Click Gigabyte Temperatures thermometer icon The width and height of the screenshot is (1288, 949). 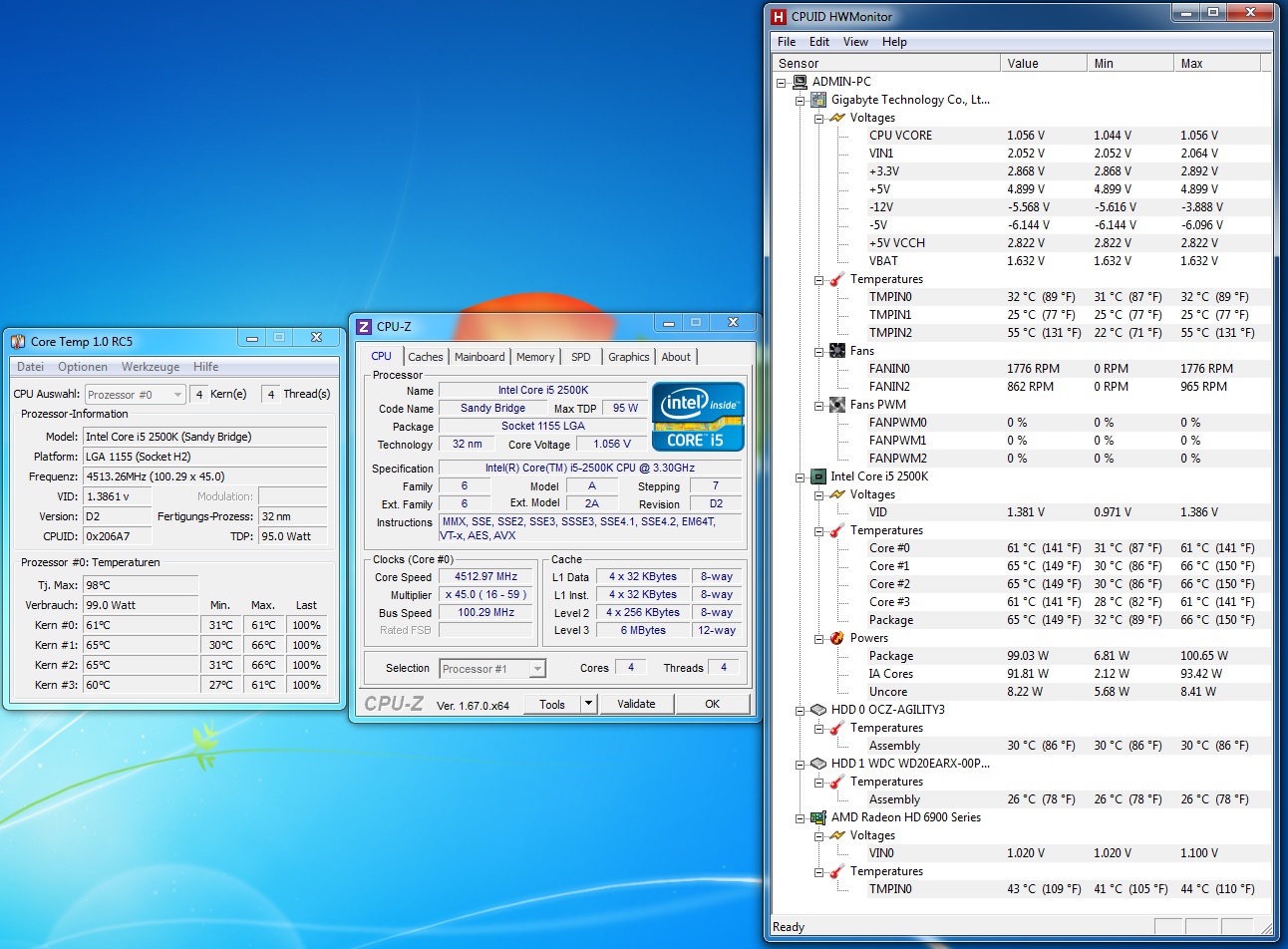(x=836, y=279)
